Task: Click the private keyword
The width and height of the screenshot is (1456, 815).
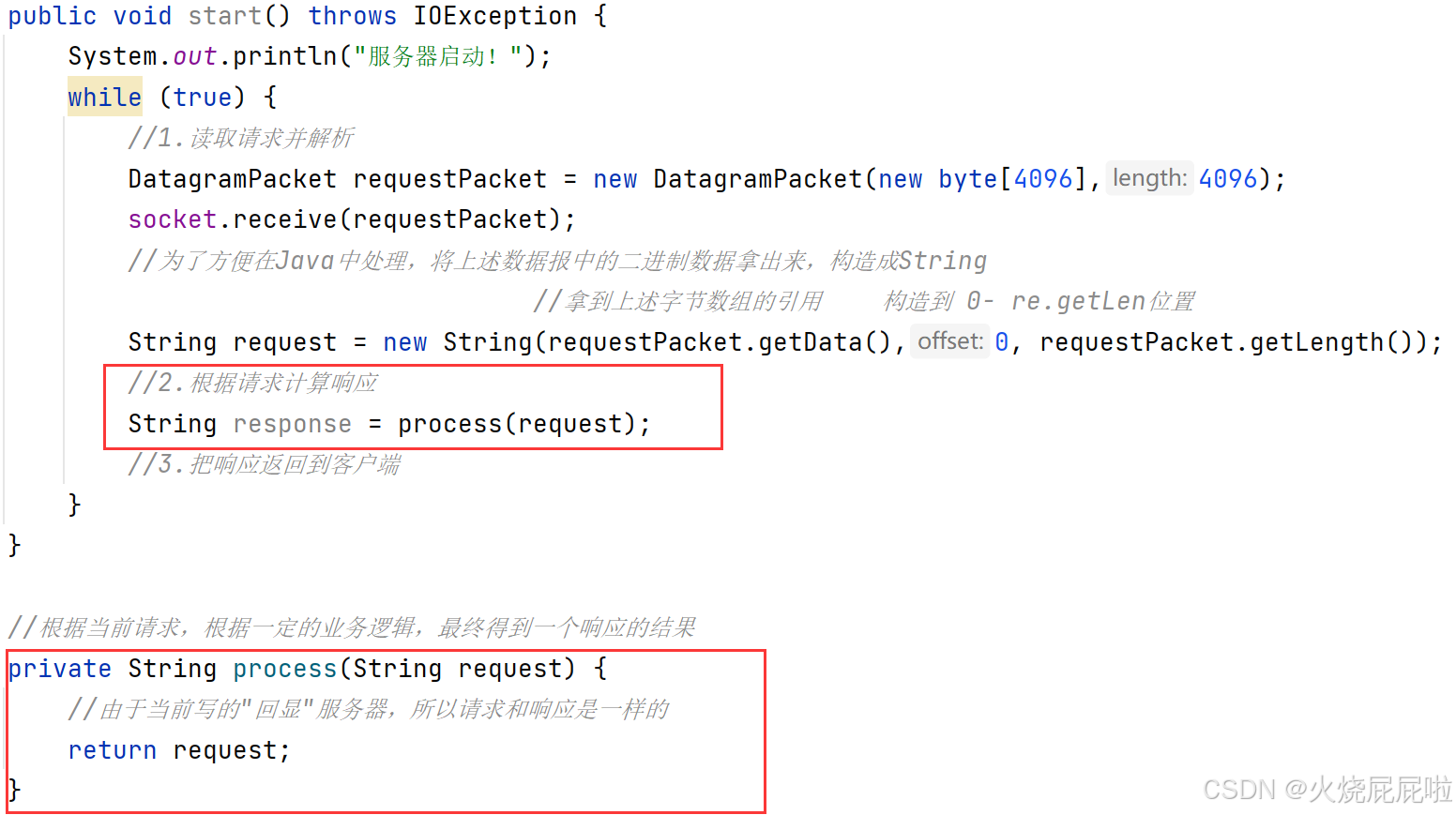Action: (60, 669)
